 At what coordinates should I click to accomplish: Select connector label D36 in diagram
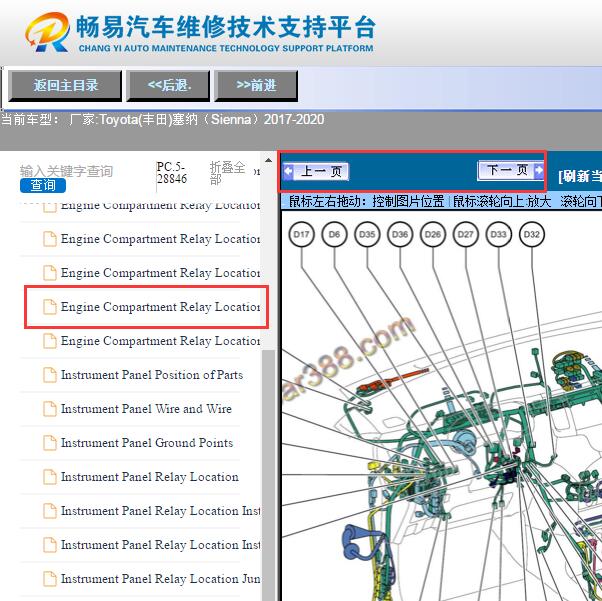point(400,234)
